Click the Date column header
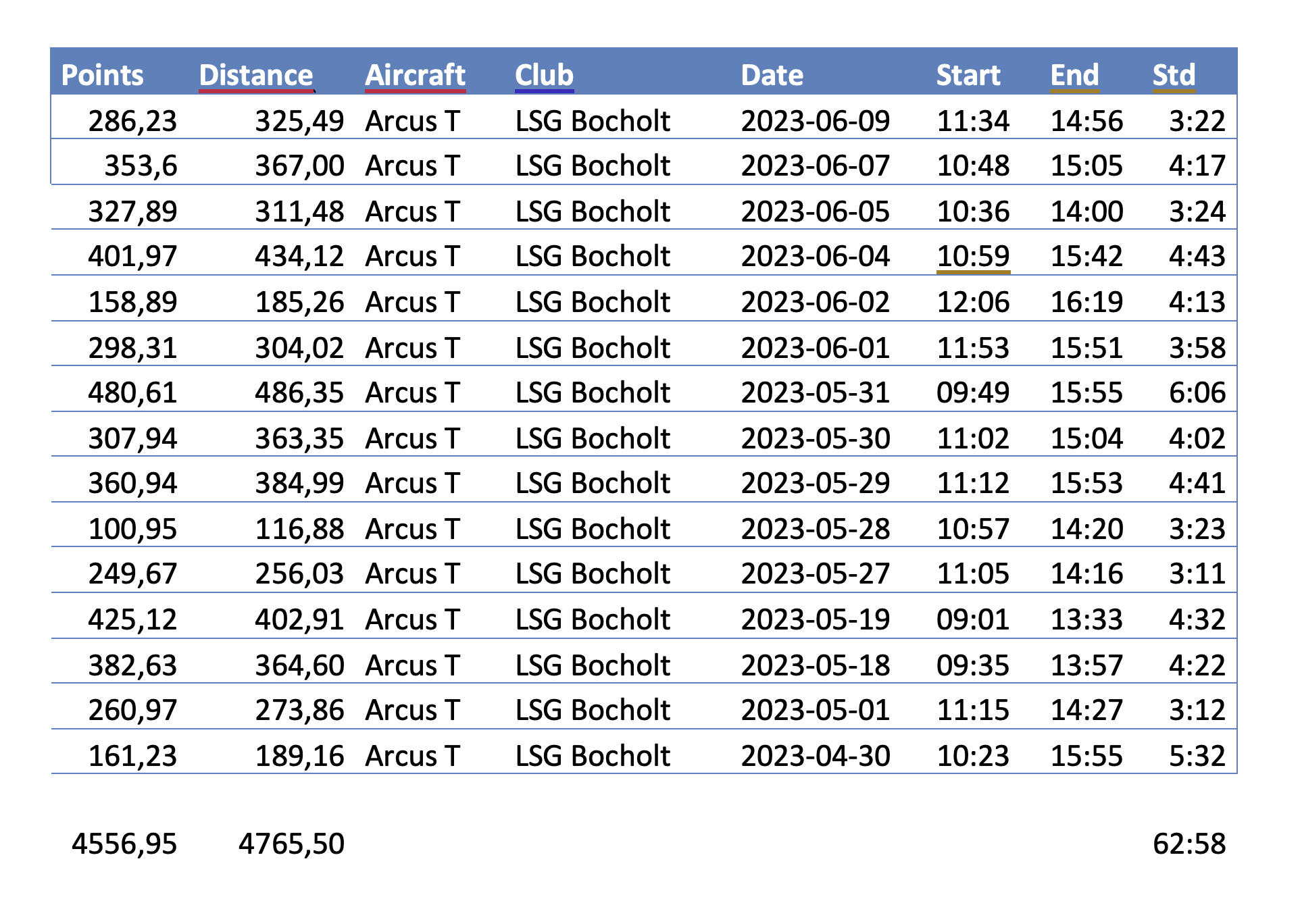Image resolution: width=1300 pixels, height=924 pixels. click(x=772, y=75)
